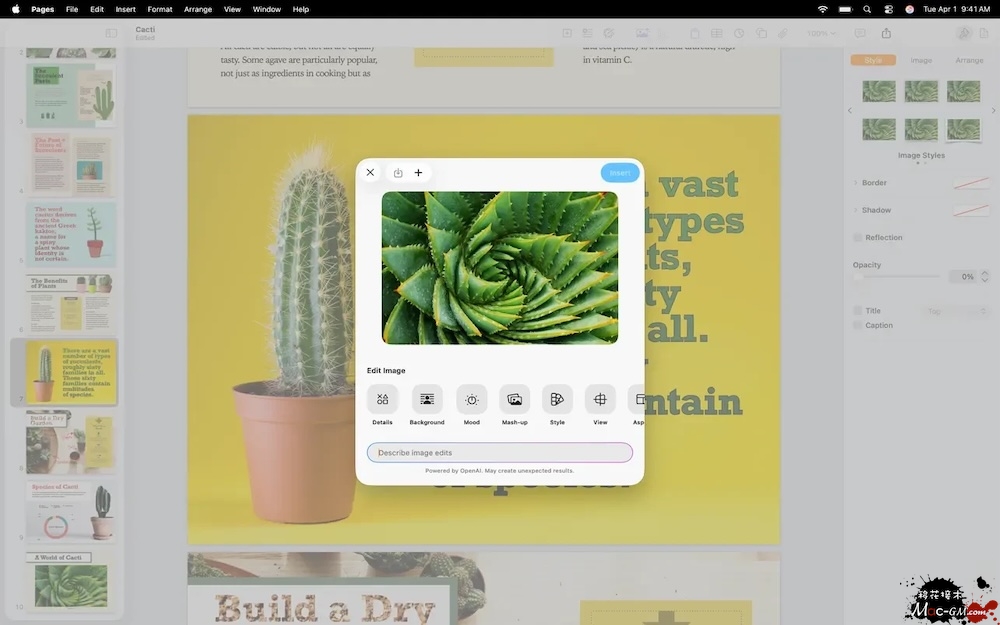Select the Style edit icon
This screenshot has height=625, width=1000.
[557, 399]
